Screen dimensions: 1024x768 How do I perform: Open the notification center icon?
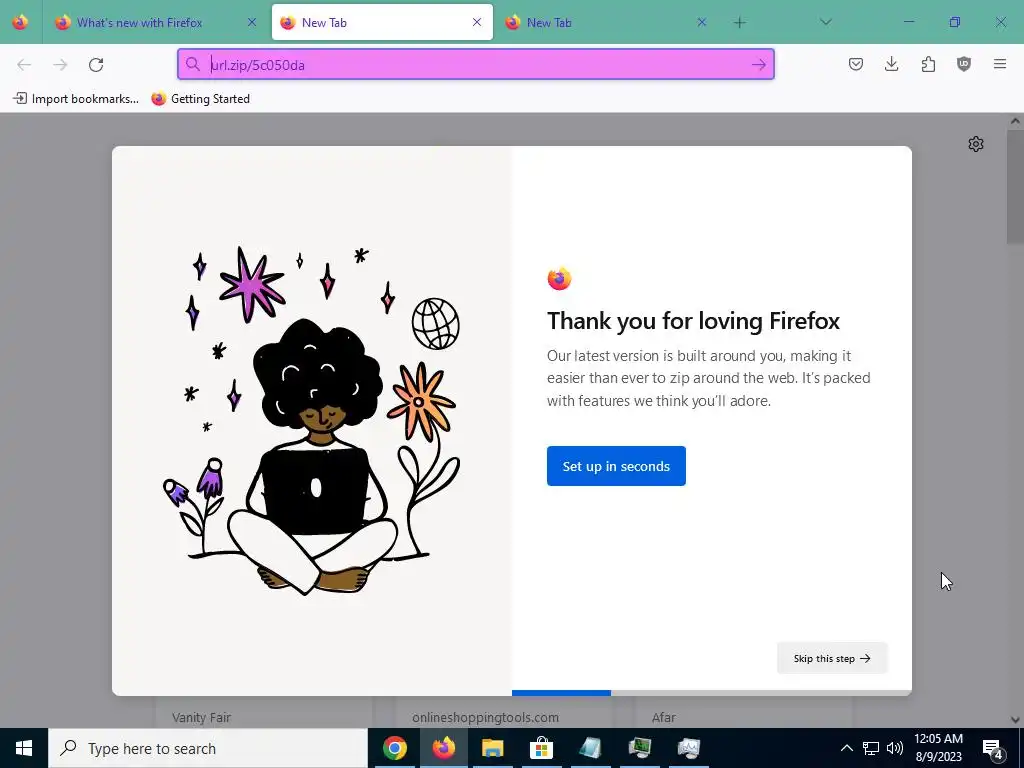tap(993, 748)
